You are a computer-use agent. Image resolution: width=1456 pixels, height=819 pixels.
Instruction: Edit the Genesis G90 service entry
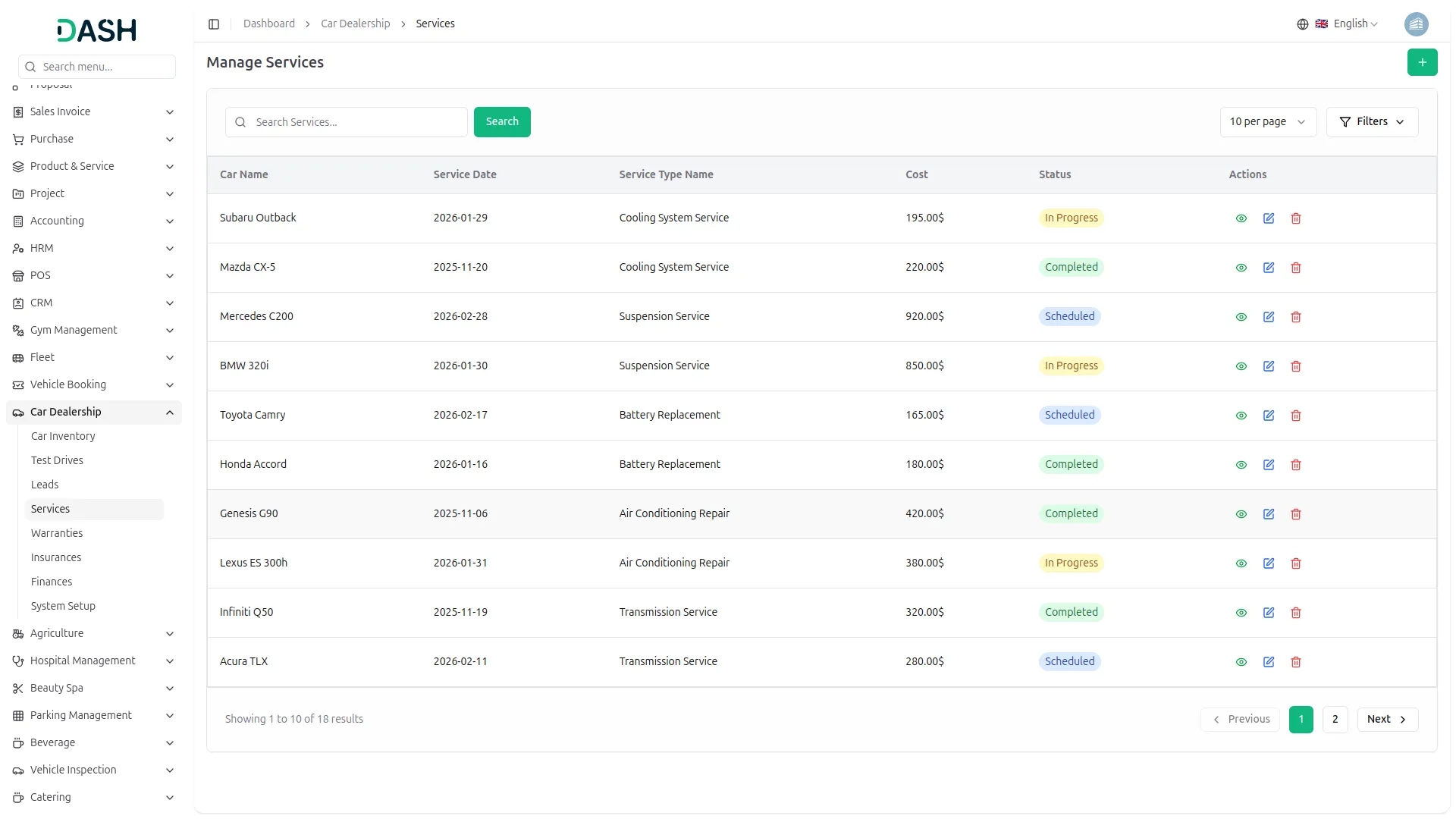(x=1268, y=514)
